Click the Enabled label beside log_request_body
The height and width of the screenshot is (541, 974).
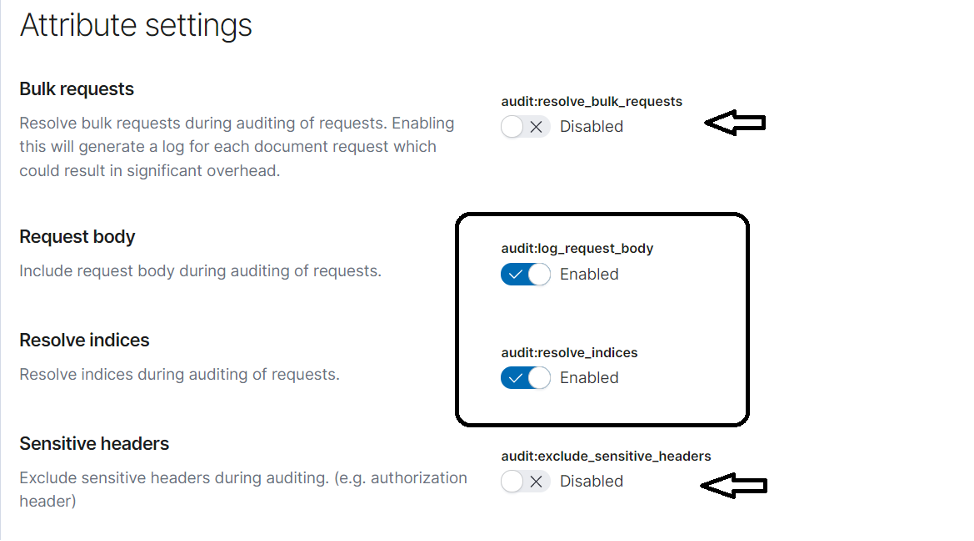point(589,275)
